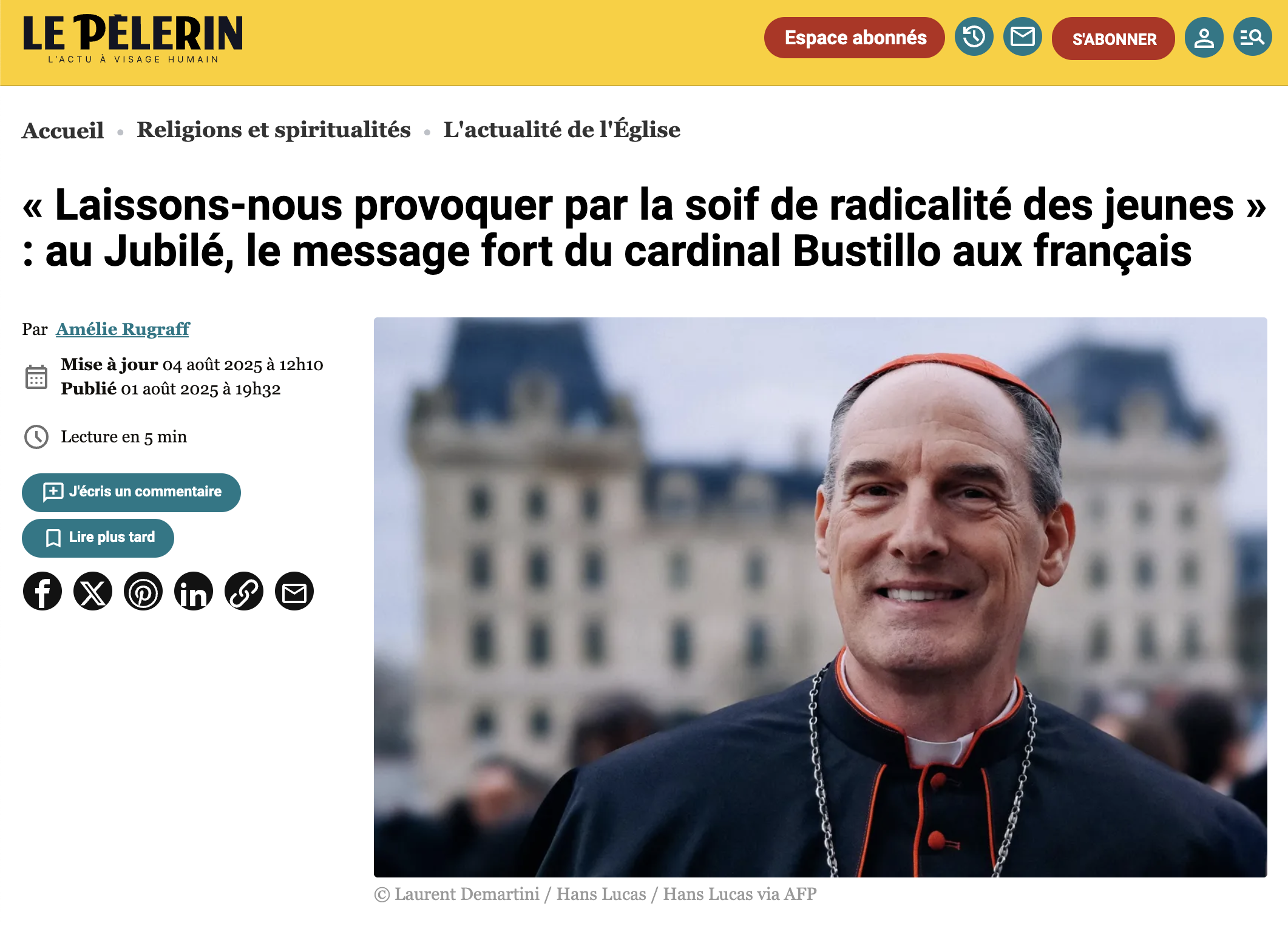1288x926 pixels.
Task: Share article on Pinterest
Action: [143, 591]
